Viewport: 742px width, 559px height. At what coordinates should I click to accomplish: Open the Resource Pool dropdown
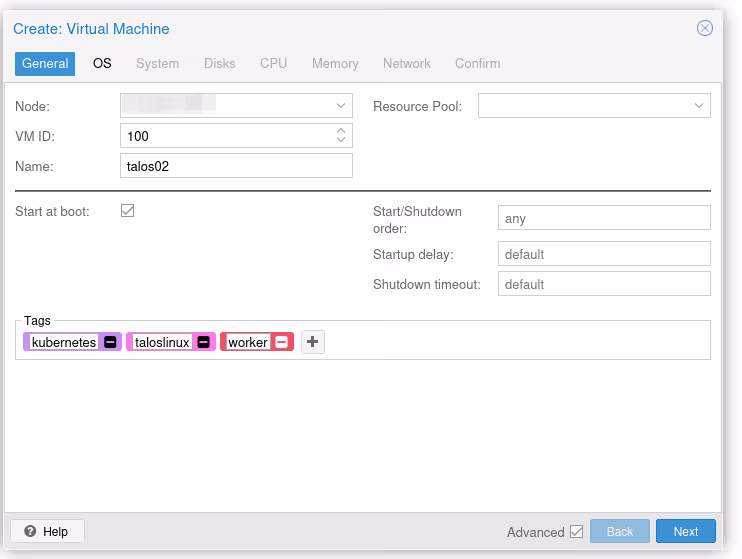(x=698, y=106)
